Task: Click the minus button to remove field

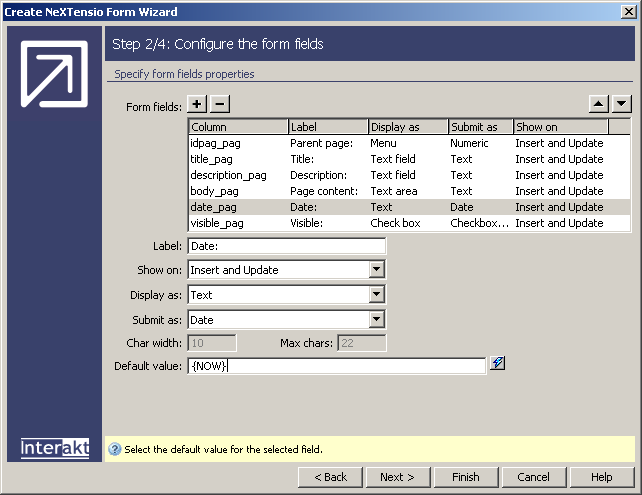Action: click(220, 104)
